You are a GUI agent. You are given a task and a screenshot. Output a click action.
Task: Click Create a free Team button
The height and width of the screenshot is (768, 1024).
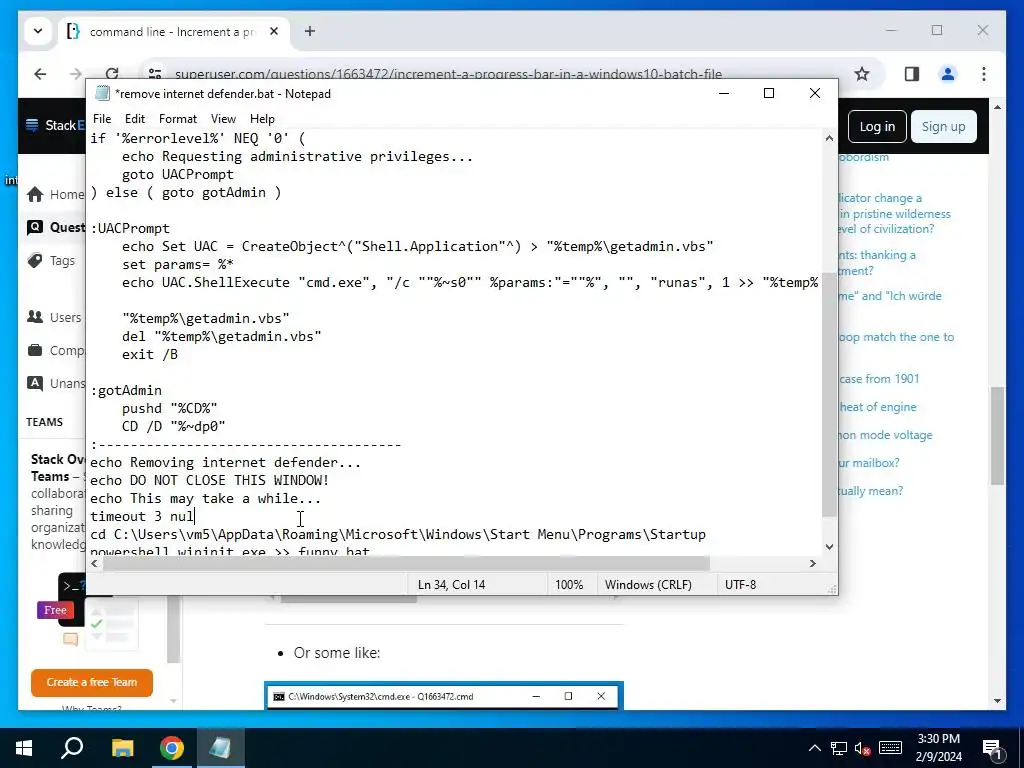pyautogui.click(x=91, y=682)
